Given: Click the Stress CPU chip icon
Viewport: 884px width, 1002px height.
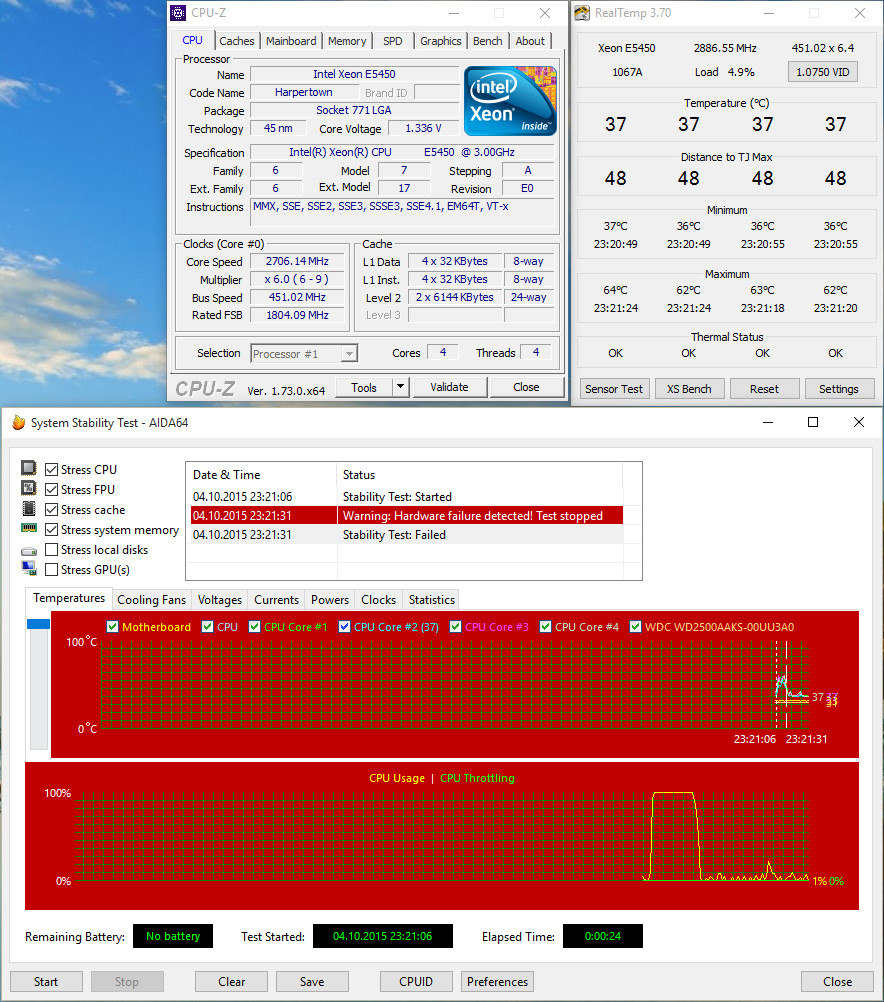Looking at the screenshot, I should pos(29,468).
